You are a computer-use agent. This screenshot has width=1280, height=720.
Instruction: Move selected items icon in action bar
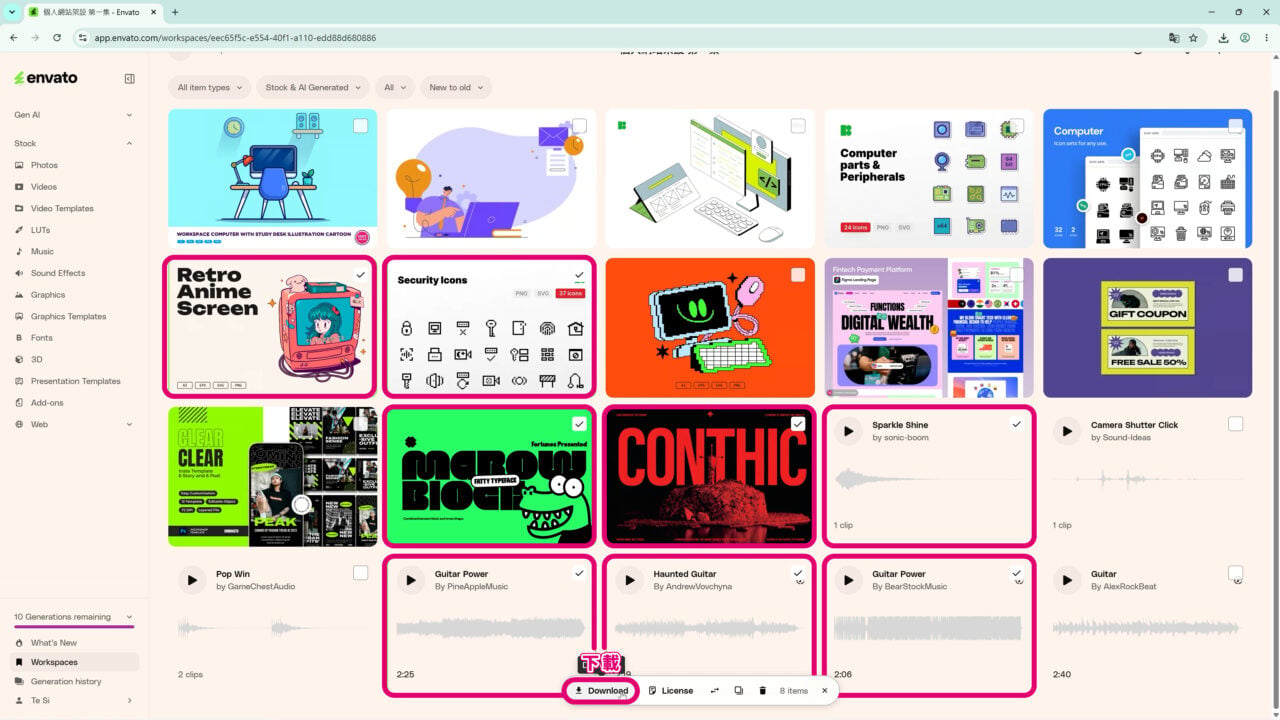[714, 691]
